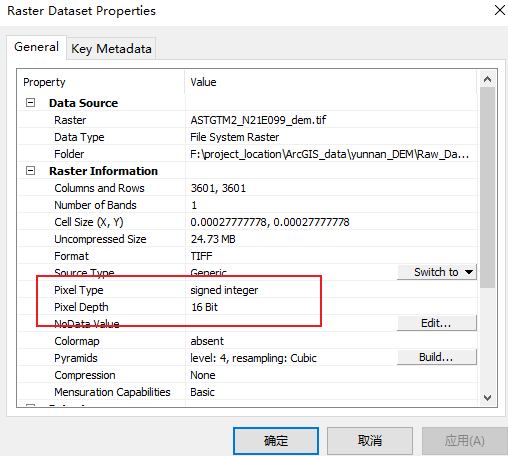Confirm with the 确定 button
Image resolution: width=508 pixels, height=456 pixels.
point(276,441)
